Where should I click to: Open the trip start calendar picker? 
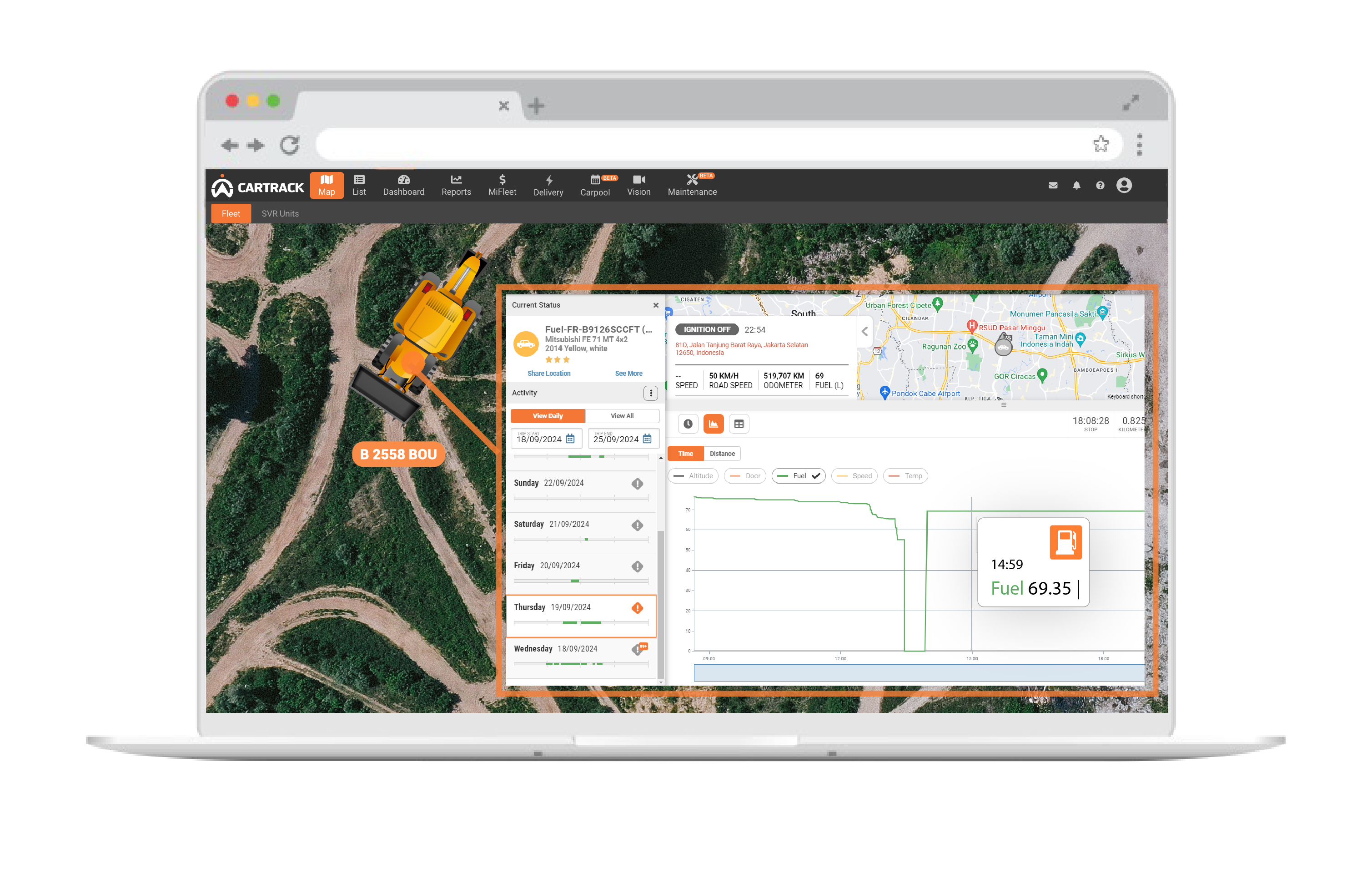click(x=570, y=438)
